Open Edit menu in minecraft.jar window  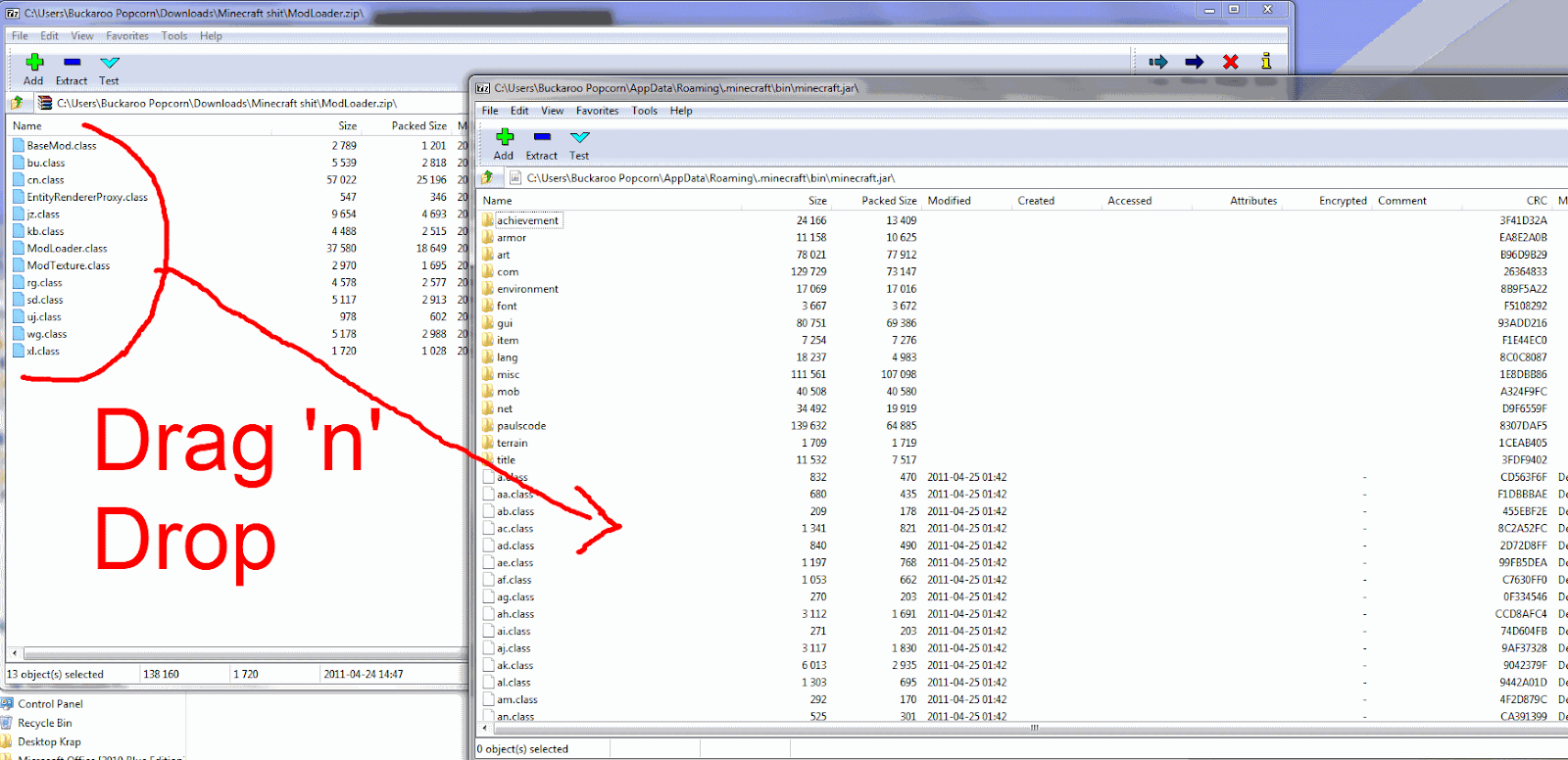519,111
